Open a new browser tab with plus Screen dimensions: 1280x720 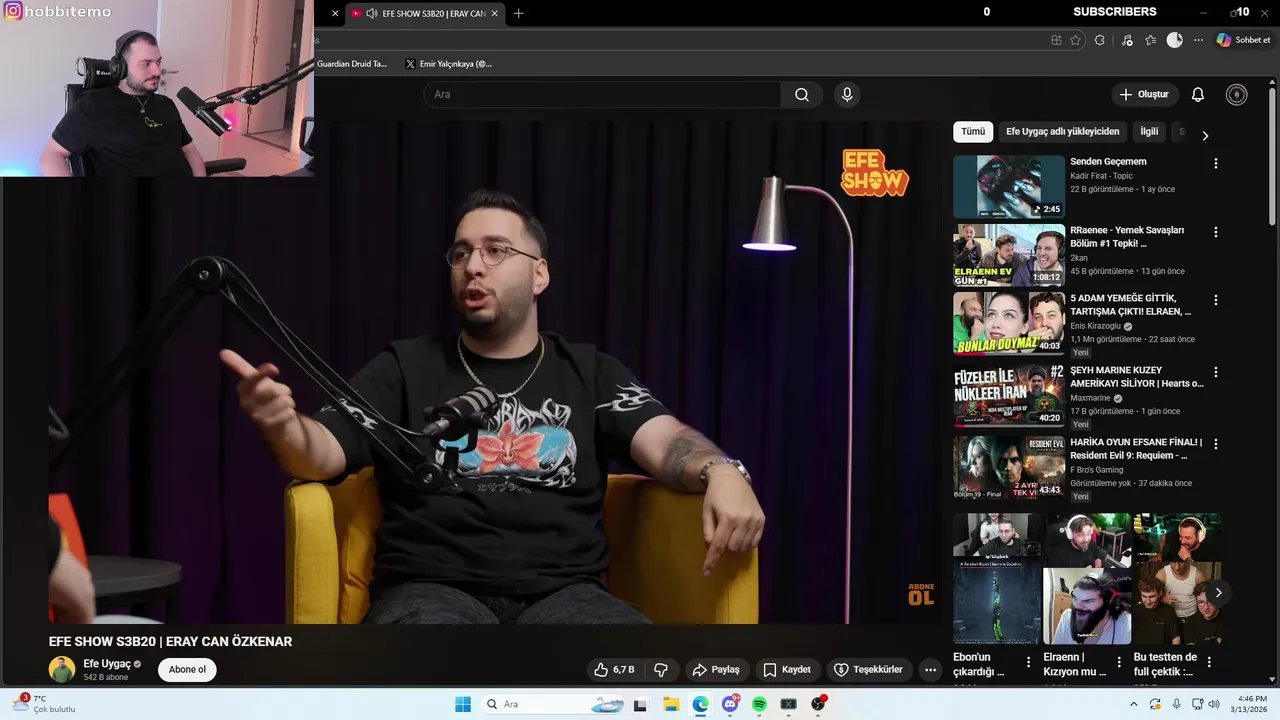[518, 13]
